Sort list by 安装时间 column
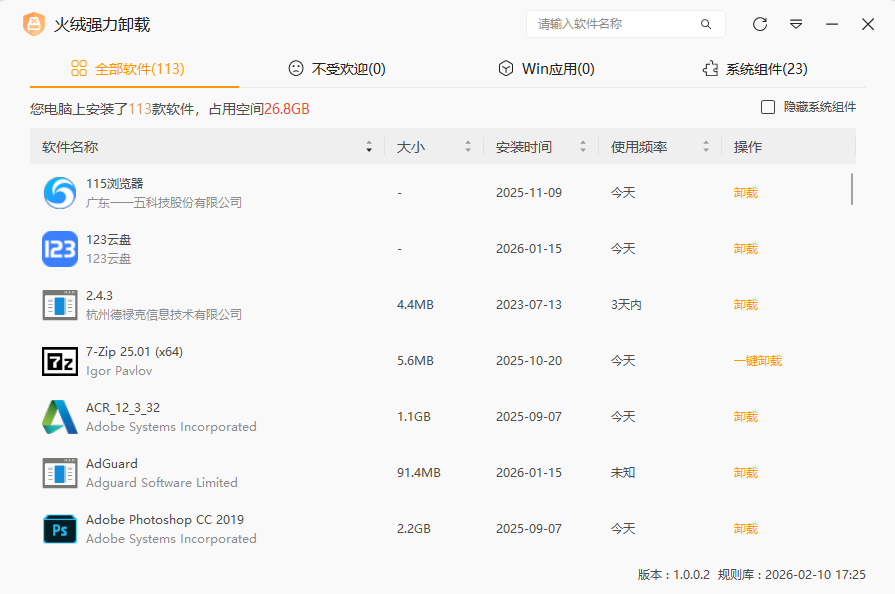Image resolution: width=895 pixels, height=594 pixels. click(x=583, y=147)
